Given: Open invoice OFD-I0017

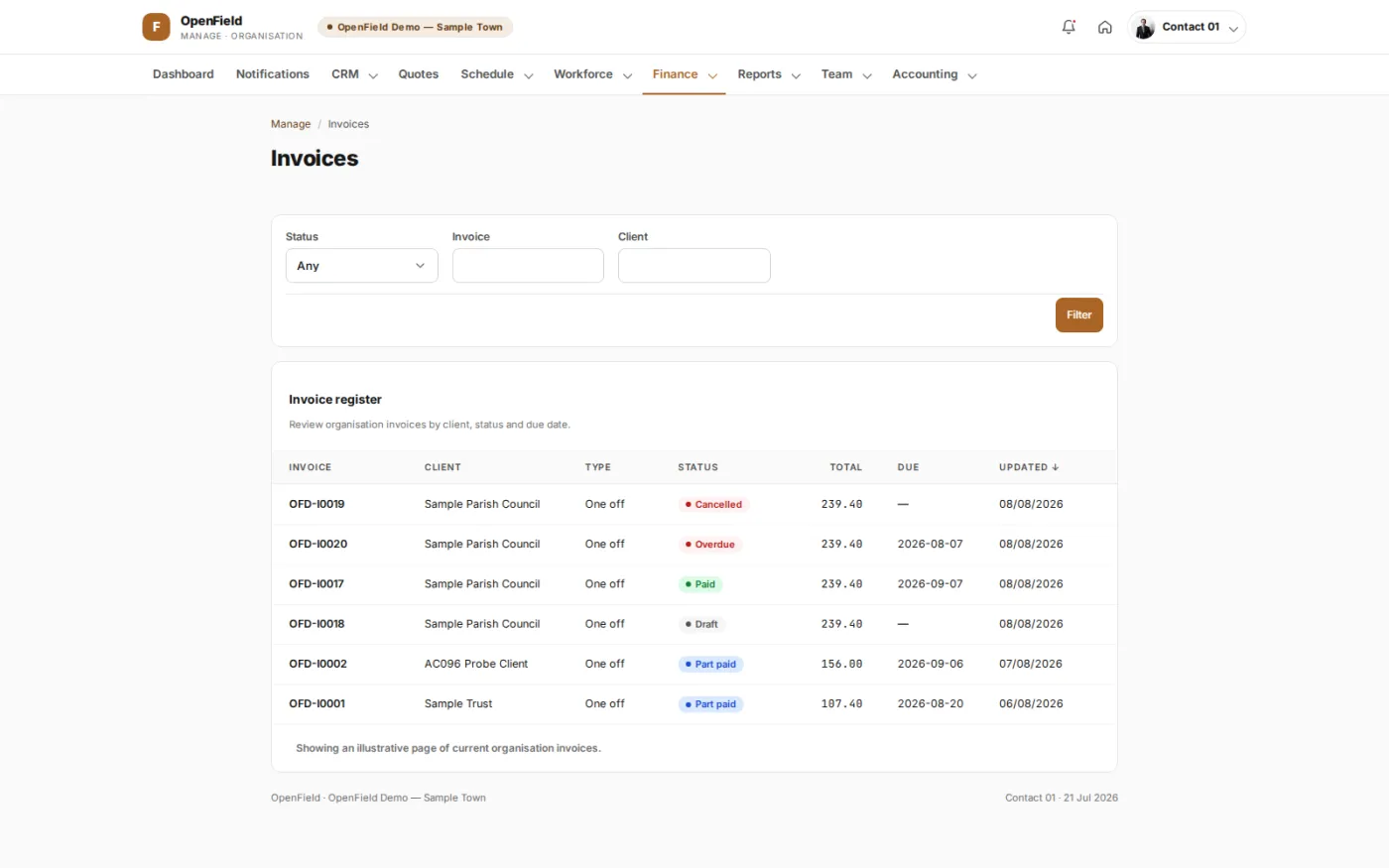Looking at the screenshot, I should [316, 584].
